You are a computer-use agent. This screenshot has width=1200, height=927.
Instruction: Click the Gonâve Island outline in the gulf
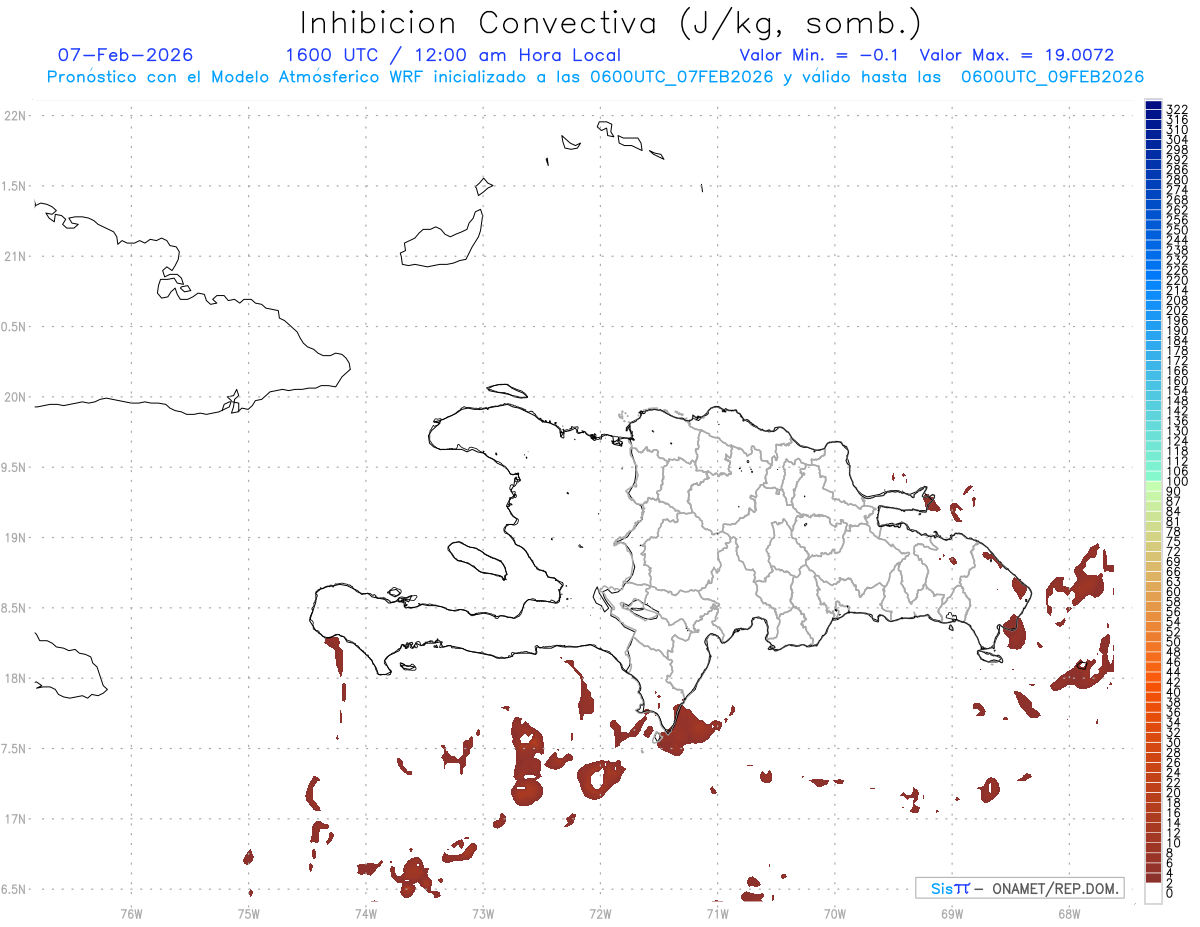pos(477,559)
